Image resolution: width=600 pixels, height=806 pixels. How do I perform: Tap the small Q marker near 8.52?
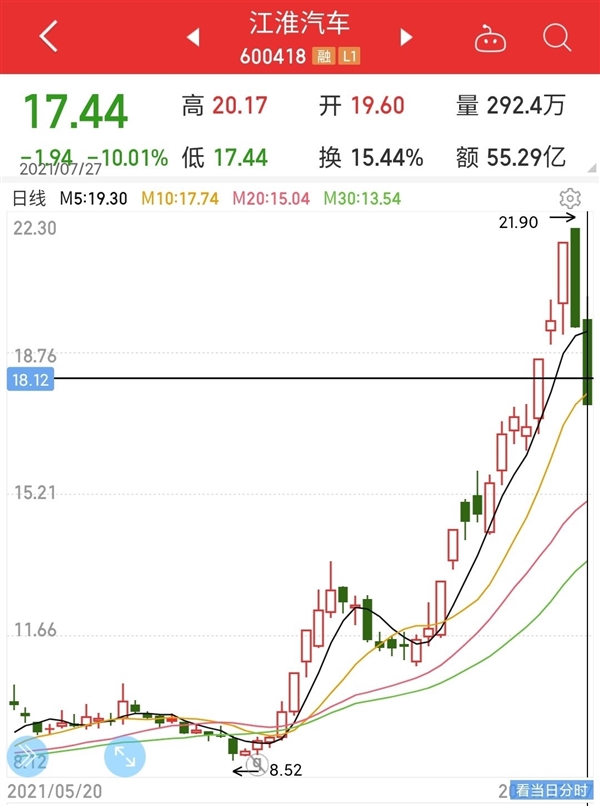click(x=258, y=766)
